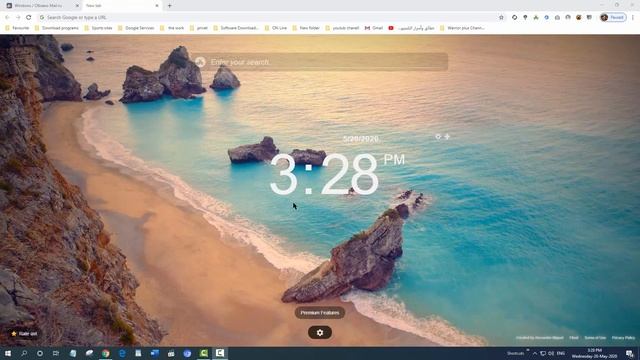
Task: Reload the page with the refresh button
Action: (x=29, y=18)
